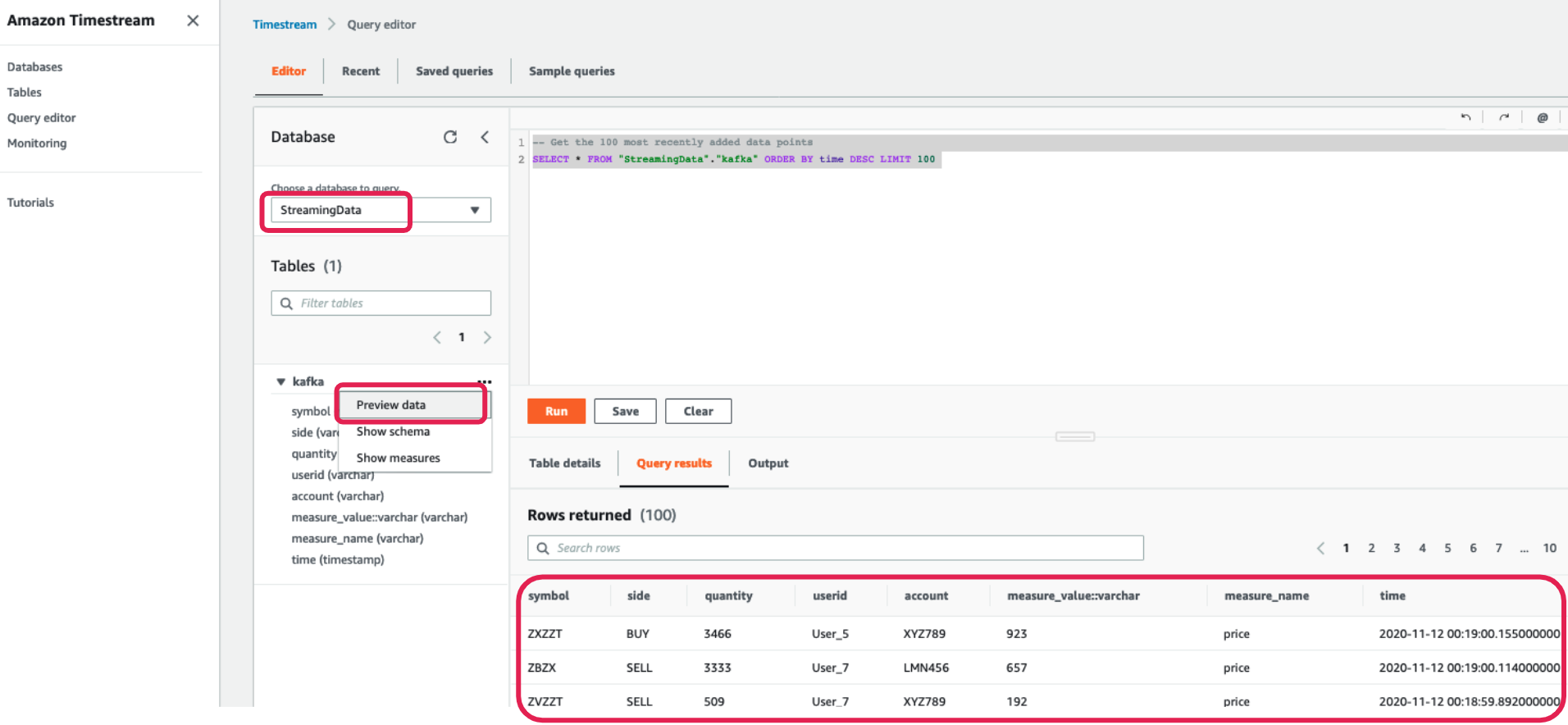1568x725 pixels.
Task: Select the symbol column header
Action: [549, 595]
